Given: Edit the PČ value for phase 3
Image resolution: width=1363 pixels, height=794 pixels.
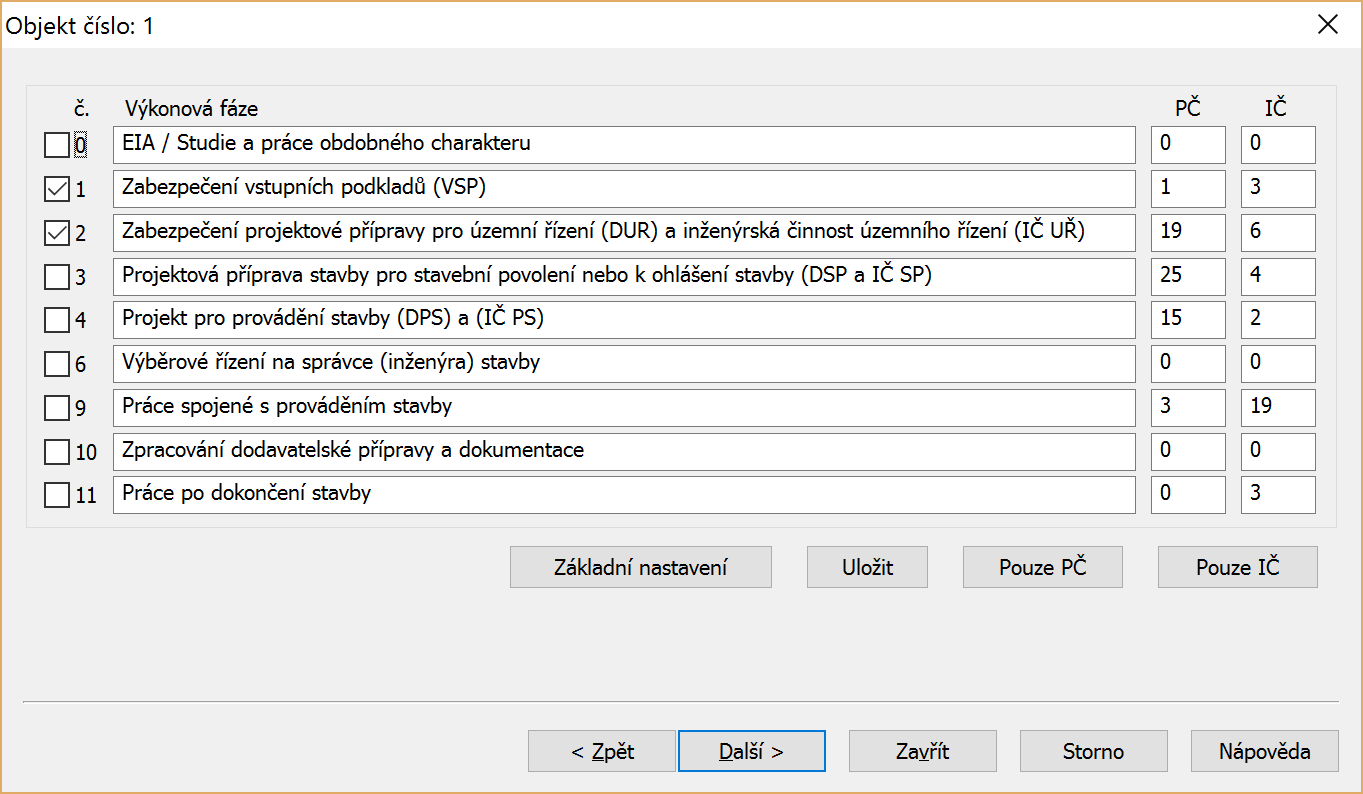Looking at the screenshot, I should pyautogui.click(x=1187, y=276).
